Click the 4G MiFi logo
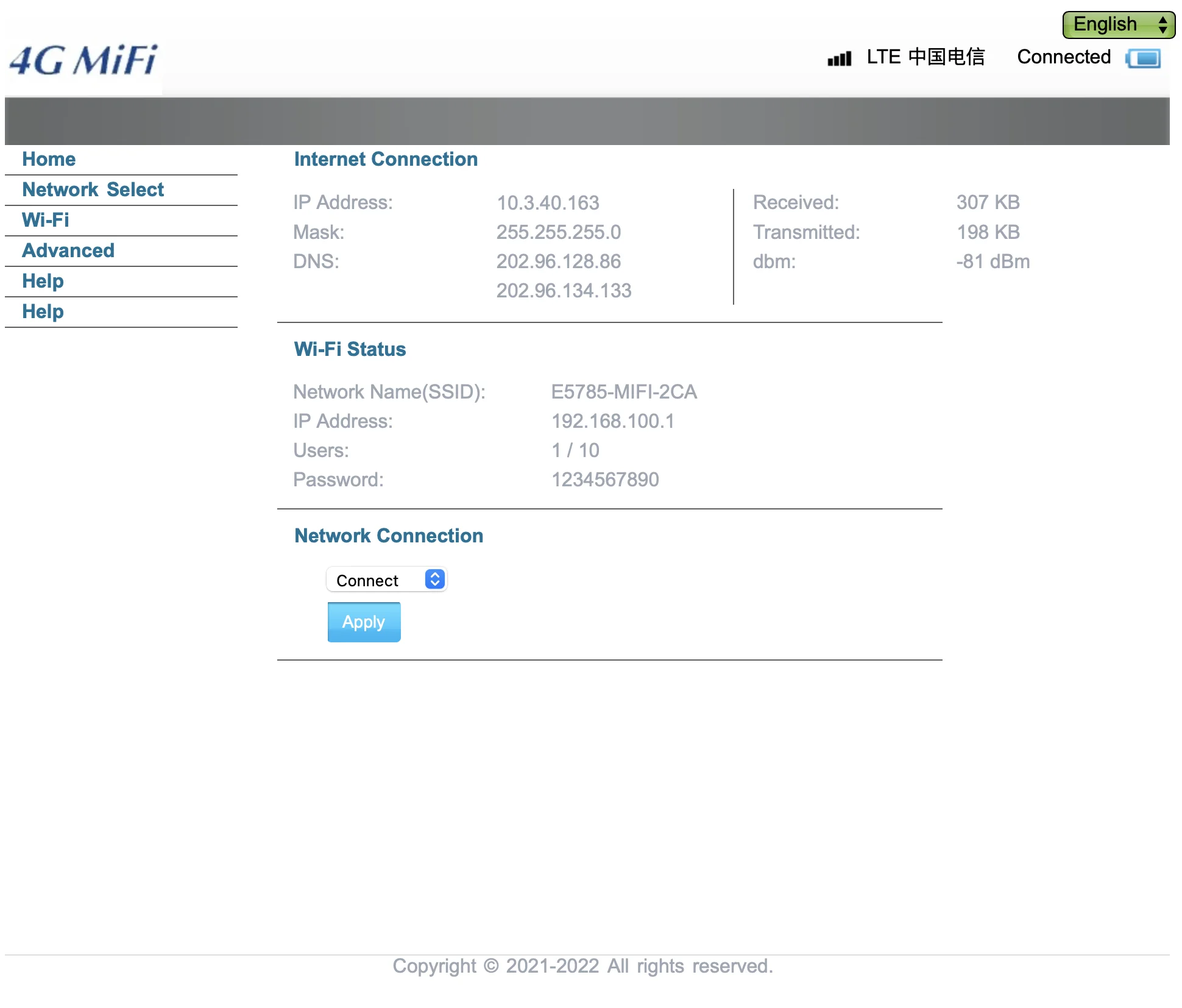The width and height of the screenshot is (1182, 1008). click(82, 60)
